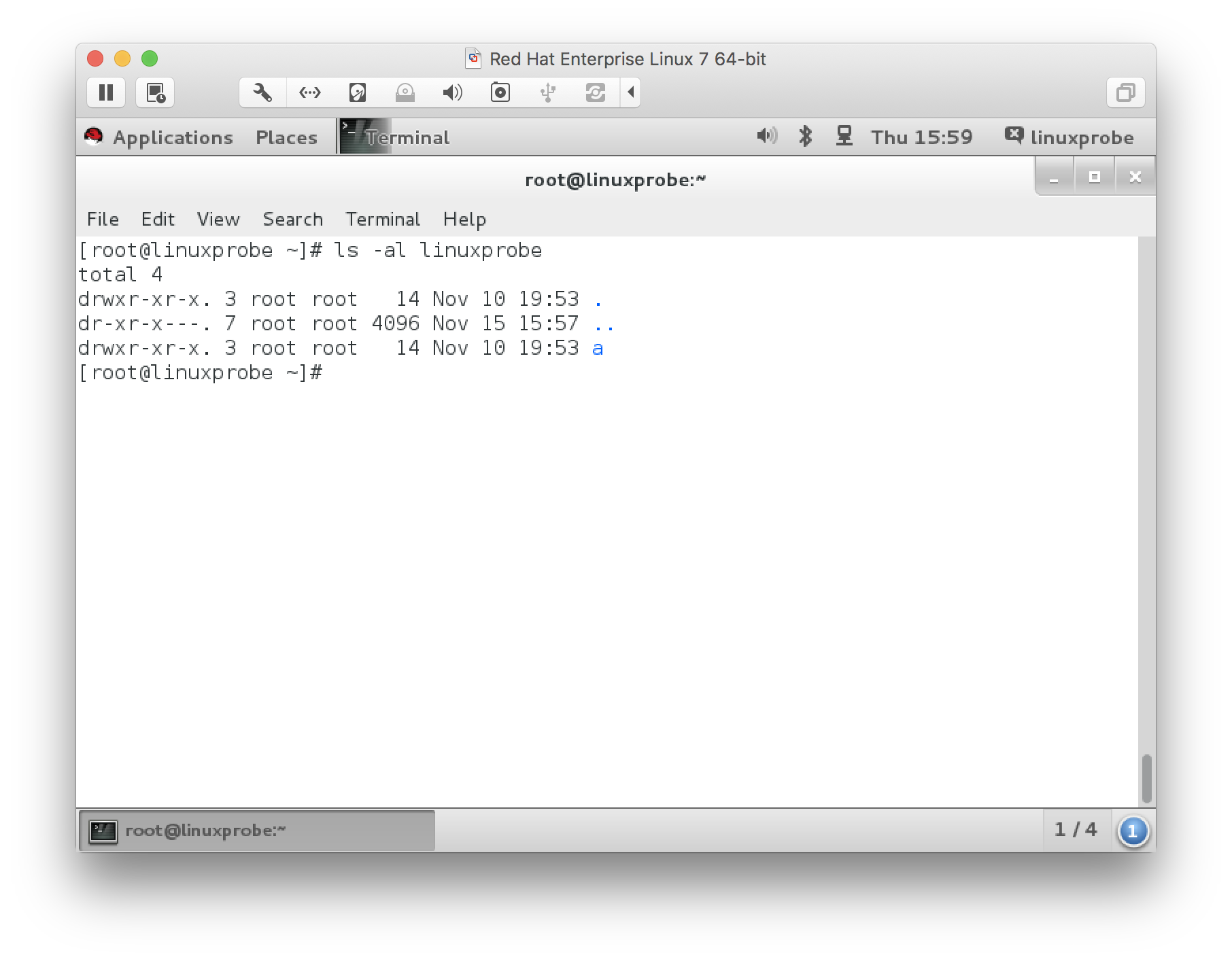Collapse the VM toolbar device arrow
The width and height of the screenshot is (1232, 961).
(631, 92)
